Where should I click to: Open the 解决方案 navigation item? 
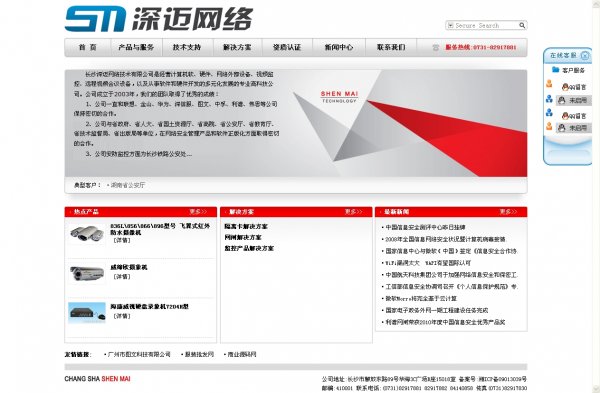tap(237, 47)
